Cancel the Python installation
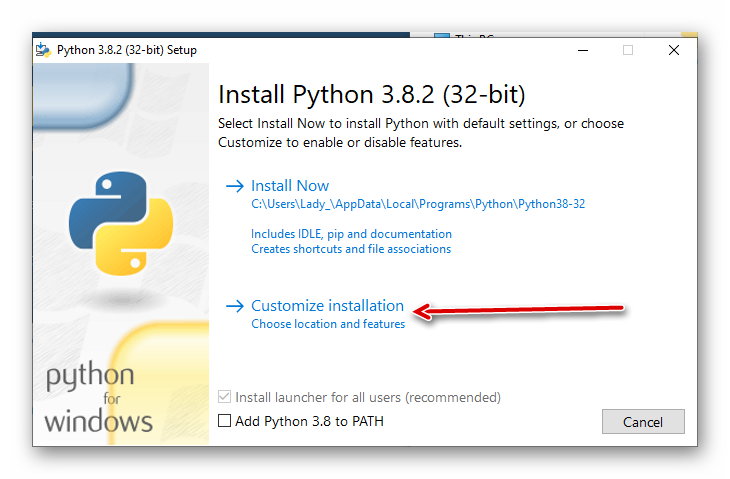Screen dimensions: 730x479 643,422
